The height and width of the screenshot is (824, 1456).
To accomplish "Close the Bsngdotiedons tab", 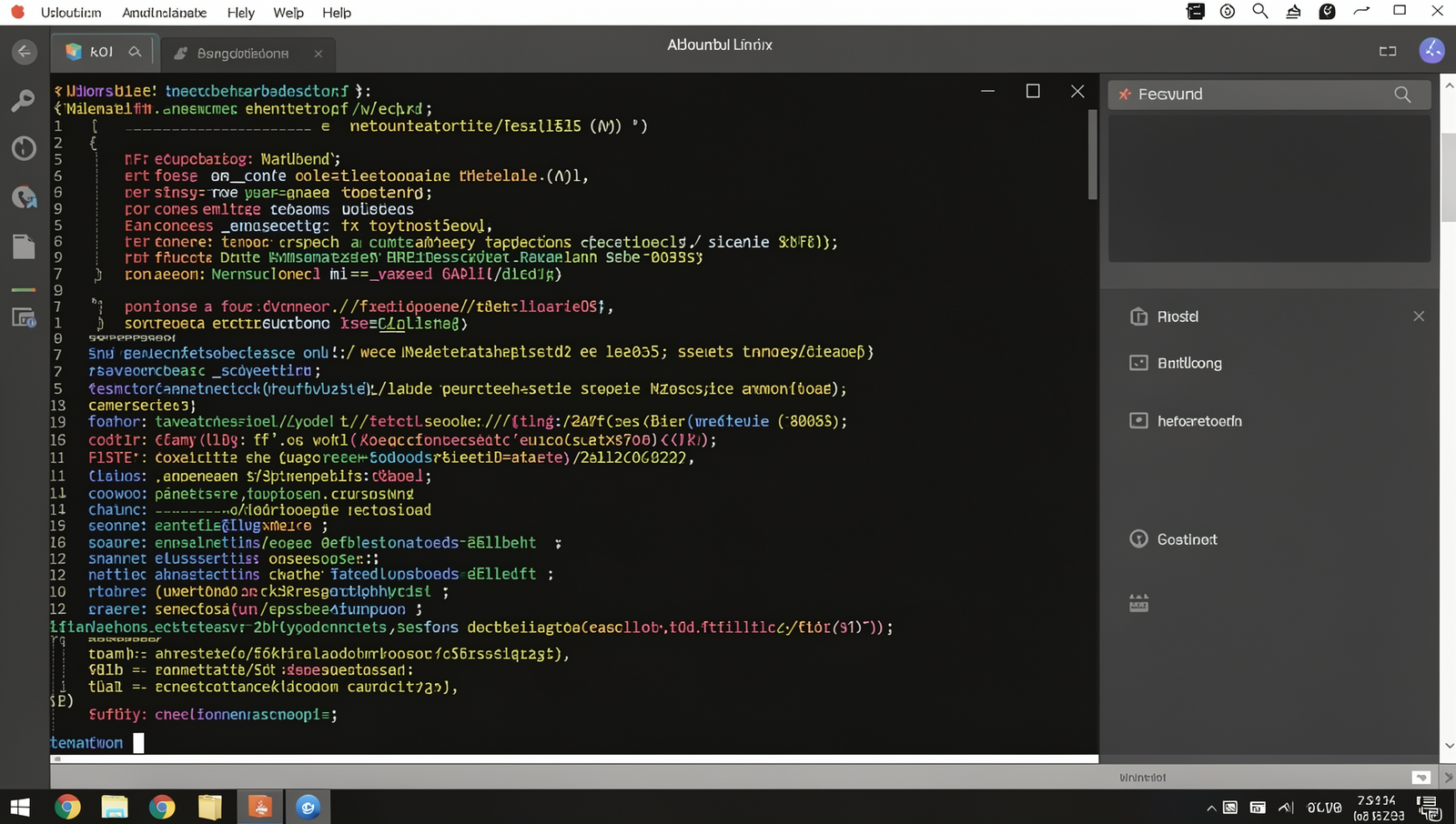I will coord(318,54).
